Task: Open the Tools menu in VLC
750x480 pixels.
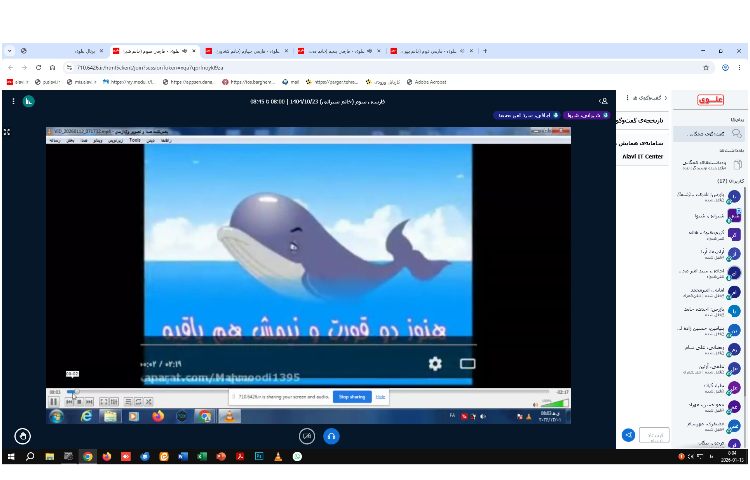Action: (x=135, y=141)
